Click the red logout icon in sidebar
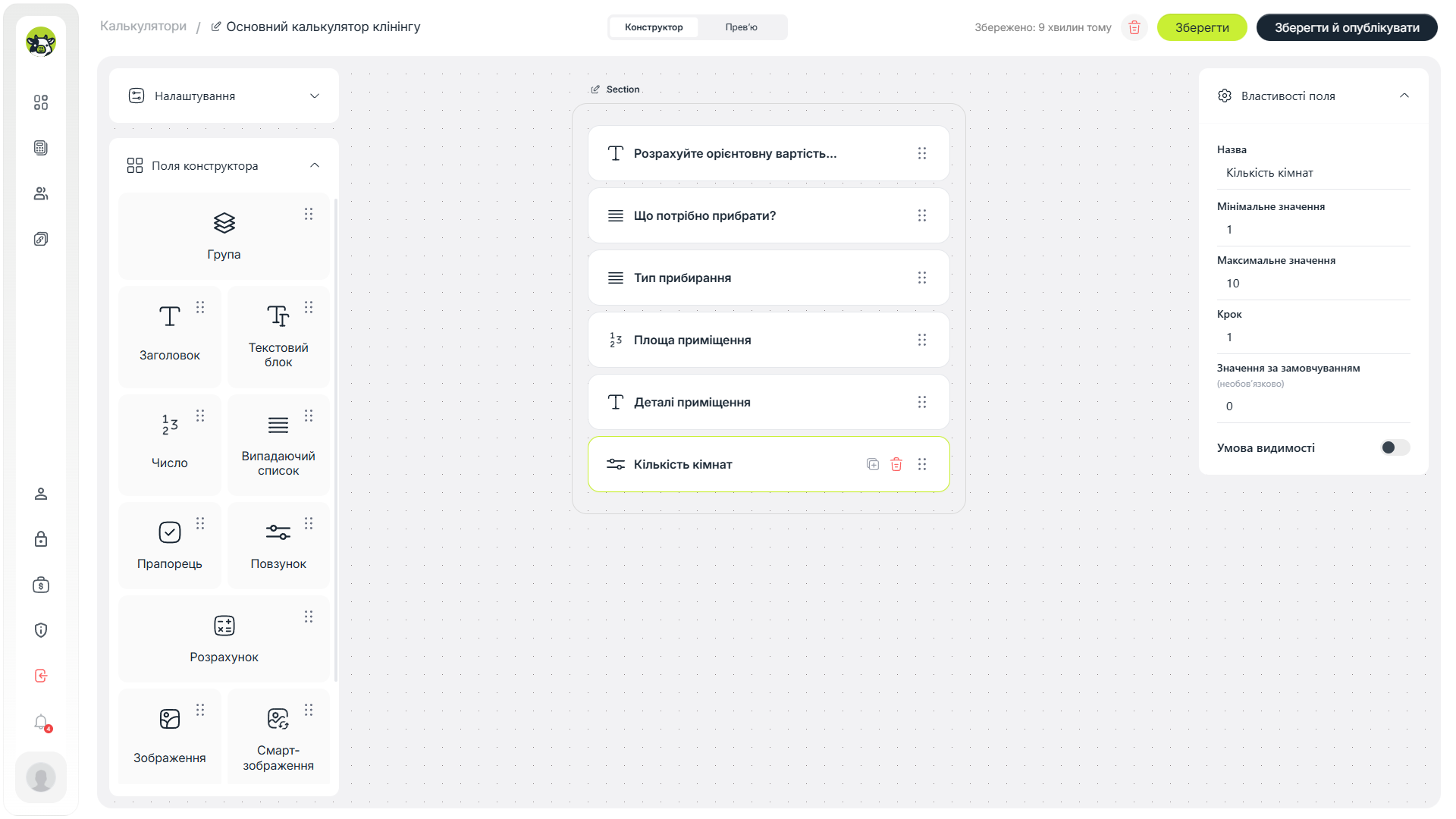Image resolution: width=1456 pixels, height=819 pixels. pos(41,676)
